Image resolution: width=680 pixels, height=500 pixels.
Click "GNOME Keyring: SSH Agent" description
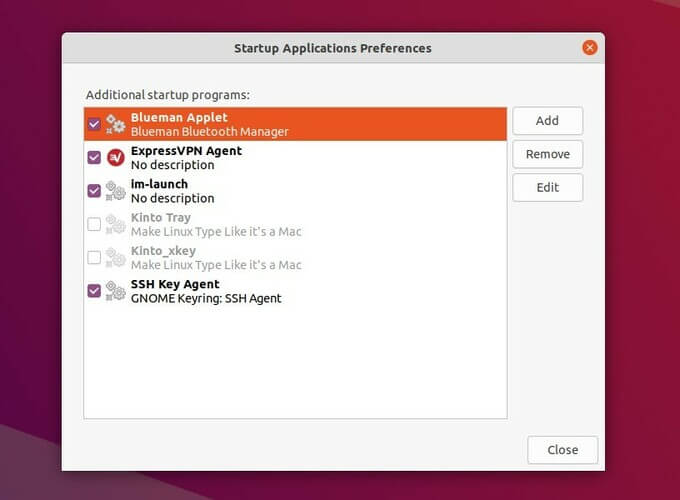pyautogui.click(x=206, y=299)
